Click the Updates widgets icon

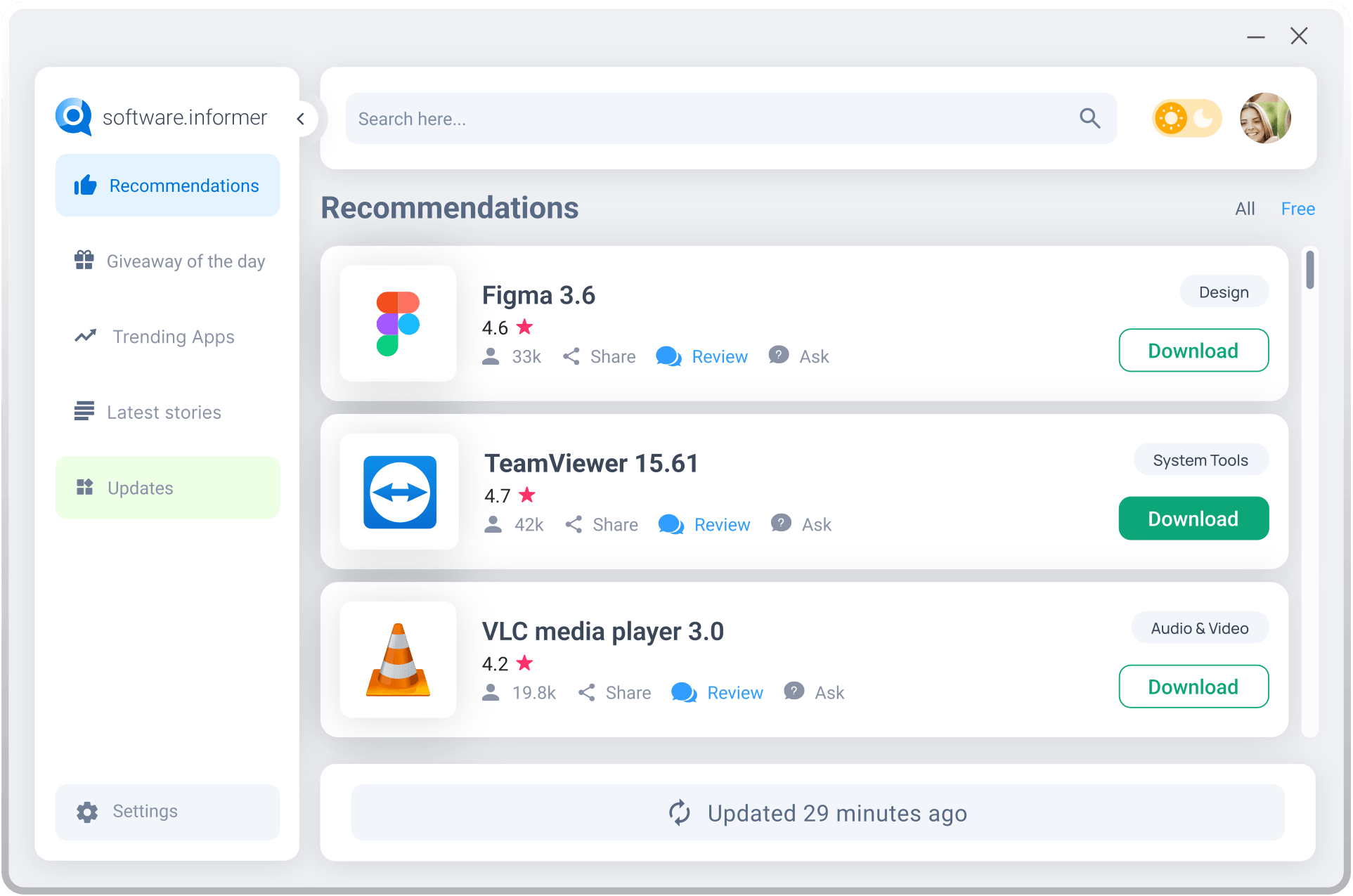[84, 487]
